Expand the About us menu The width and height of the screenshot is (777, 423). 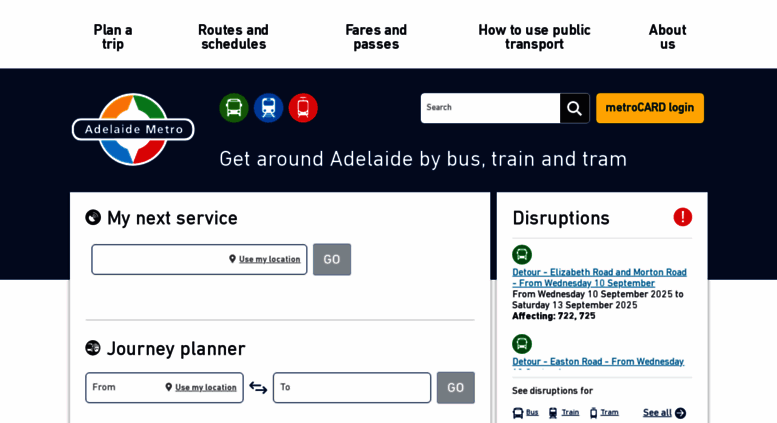667,37
